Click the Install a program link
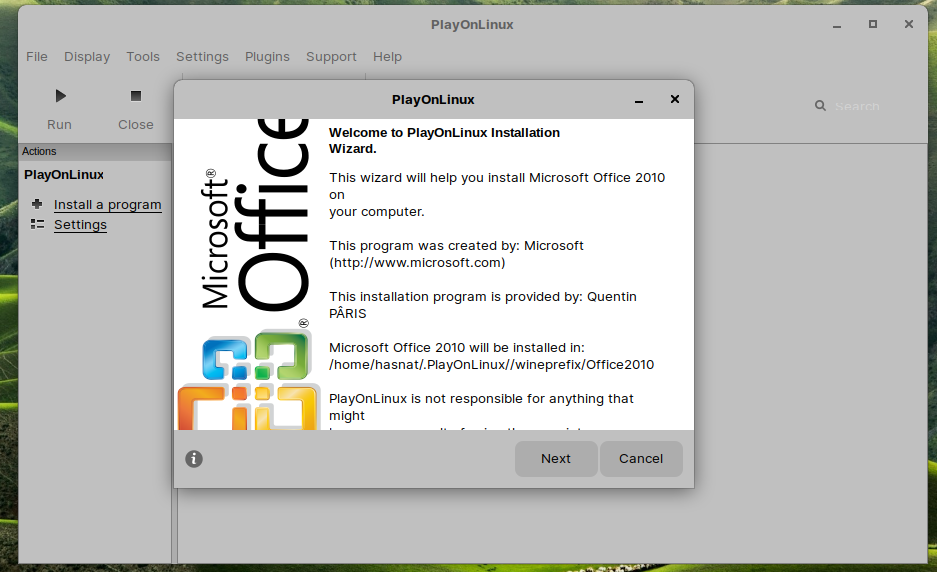 (x=108, y=204)
